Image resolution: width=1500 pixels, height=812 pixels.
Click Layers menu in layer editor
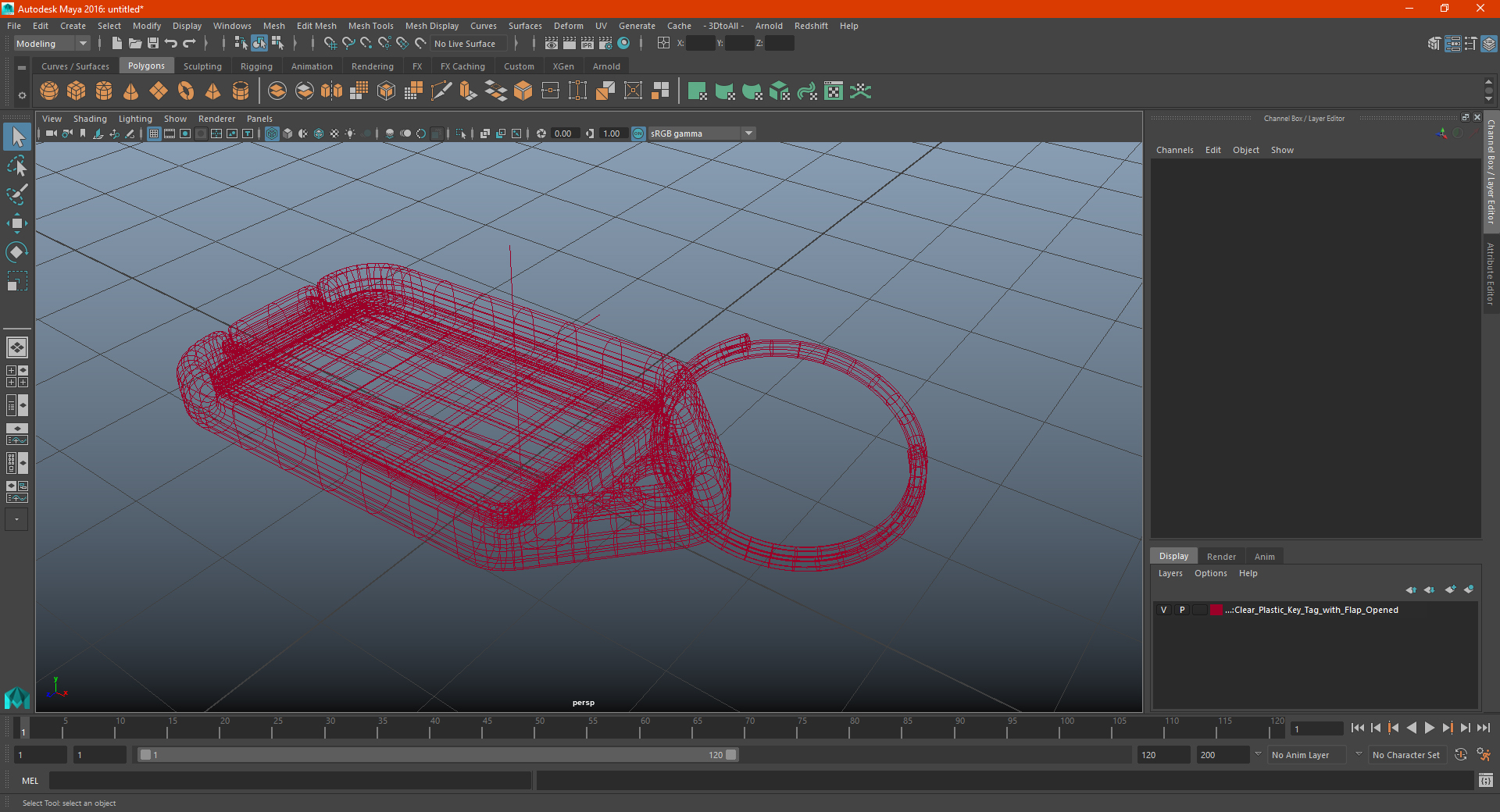click(x=1170, y=573)
